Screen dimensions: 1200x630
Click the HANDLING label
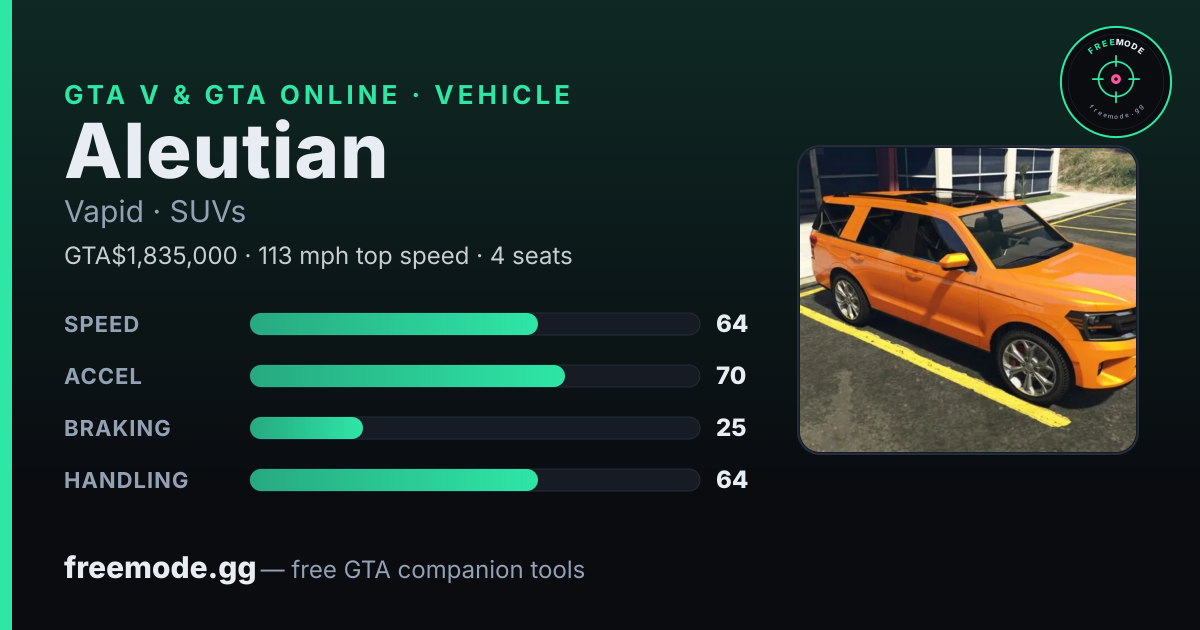pyautogui.click(x=126, y=480)
